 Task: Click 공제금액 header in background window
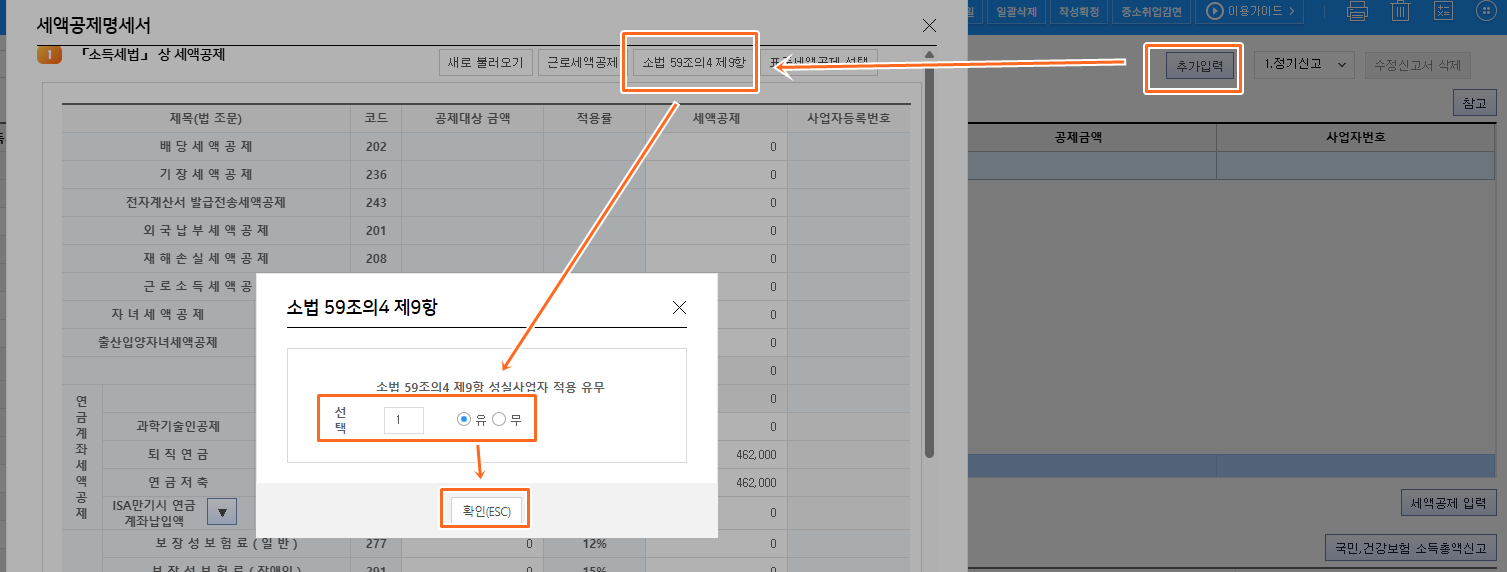click(x=1092, y=137)
